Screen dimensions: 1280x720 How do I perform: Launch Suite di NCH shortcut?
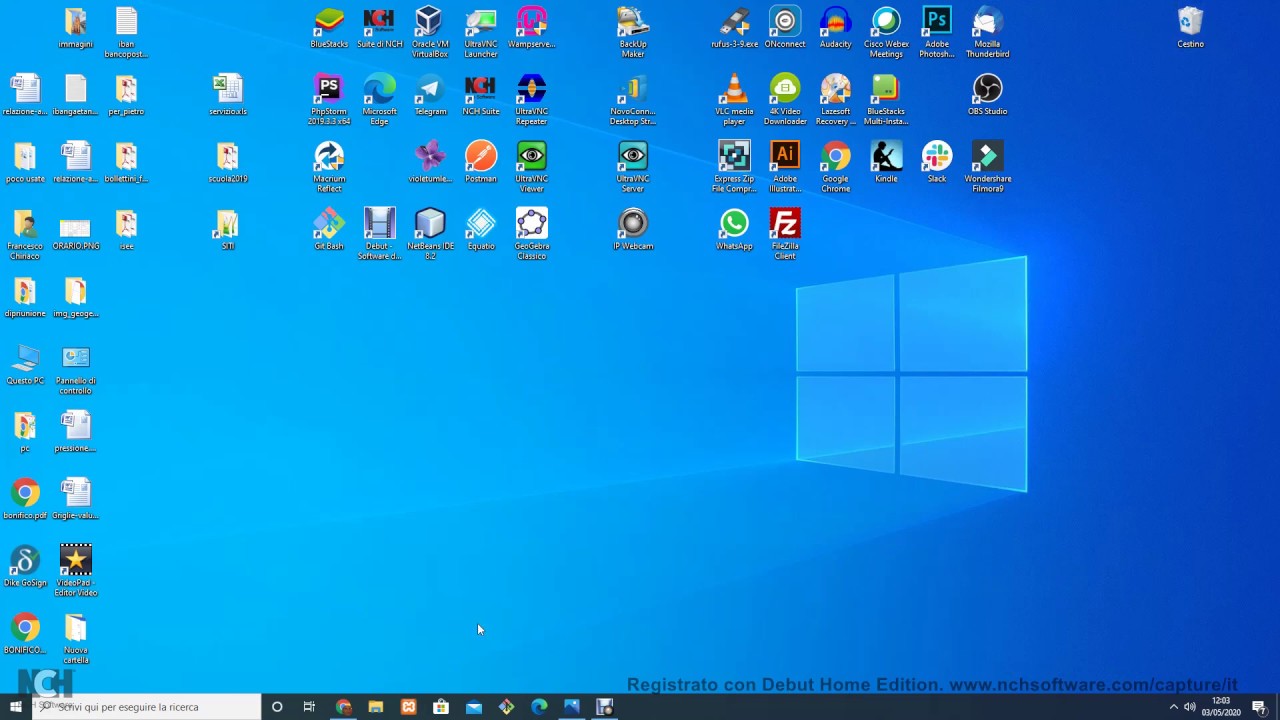380,29
